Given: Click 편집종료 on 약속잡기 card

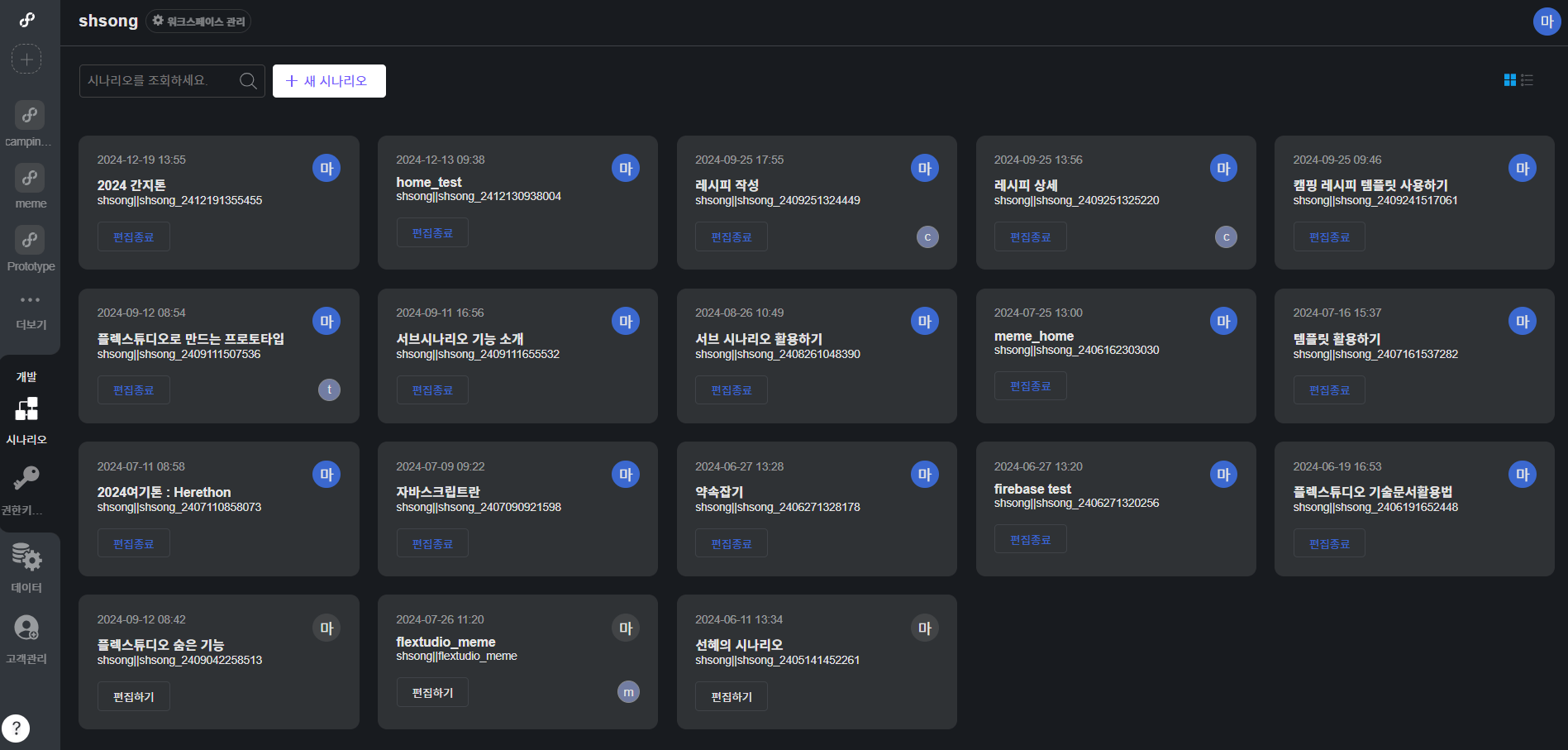Looking at the screenshot, I should (732, 544).
